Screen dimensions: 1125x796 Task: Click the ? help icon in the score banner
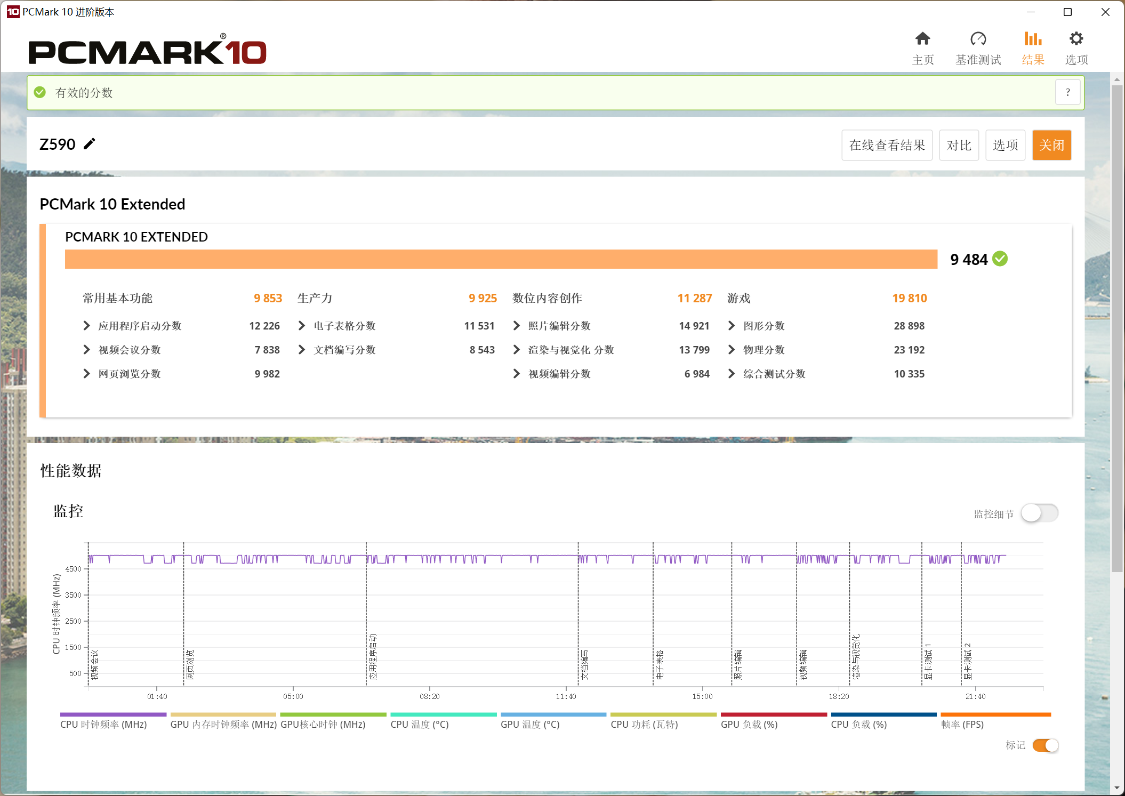point(1067,91)
